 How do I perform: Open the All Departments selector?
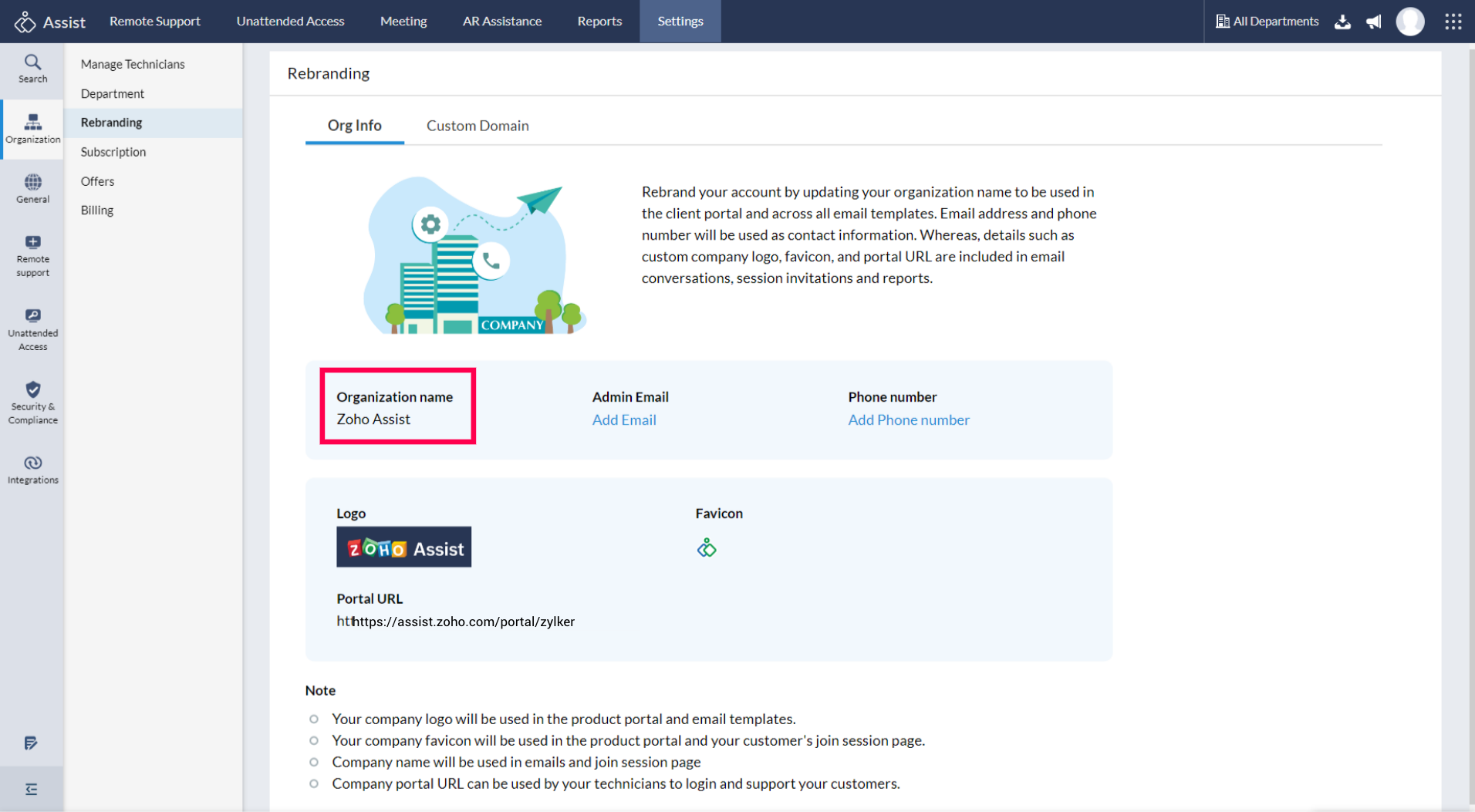click(1267, 22)
